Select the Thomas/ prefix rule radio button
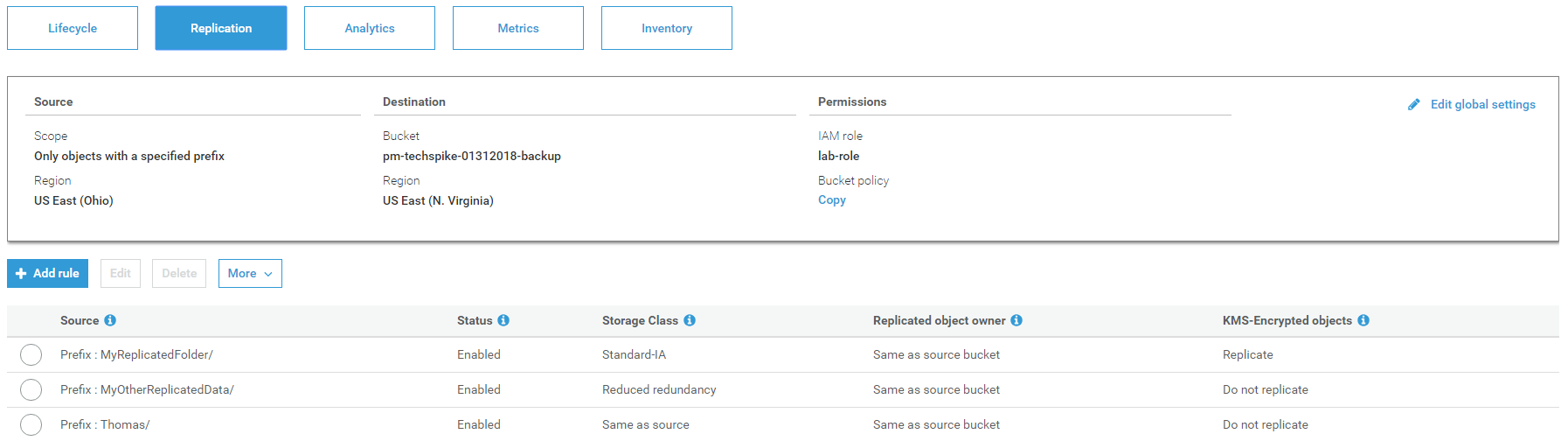Screen dimensions: 1568x448 pos(31,424)
